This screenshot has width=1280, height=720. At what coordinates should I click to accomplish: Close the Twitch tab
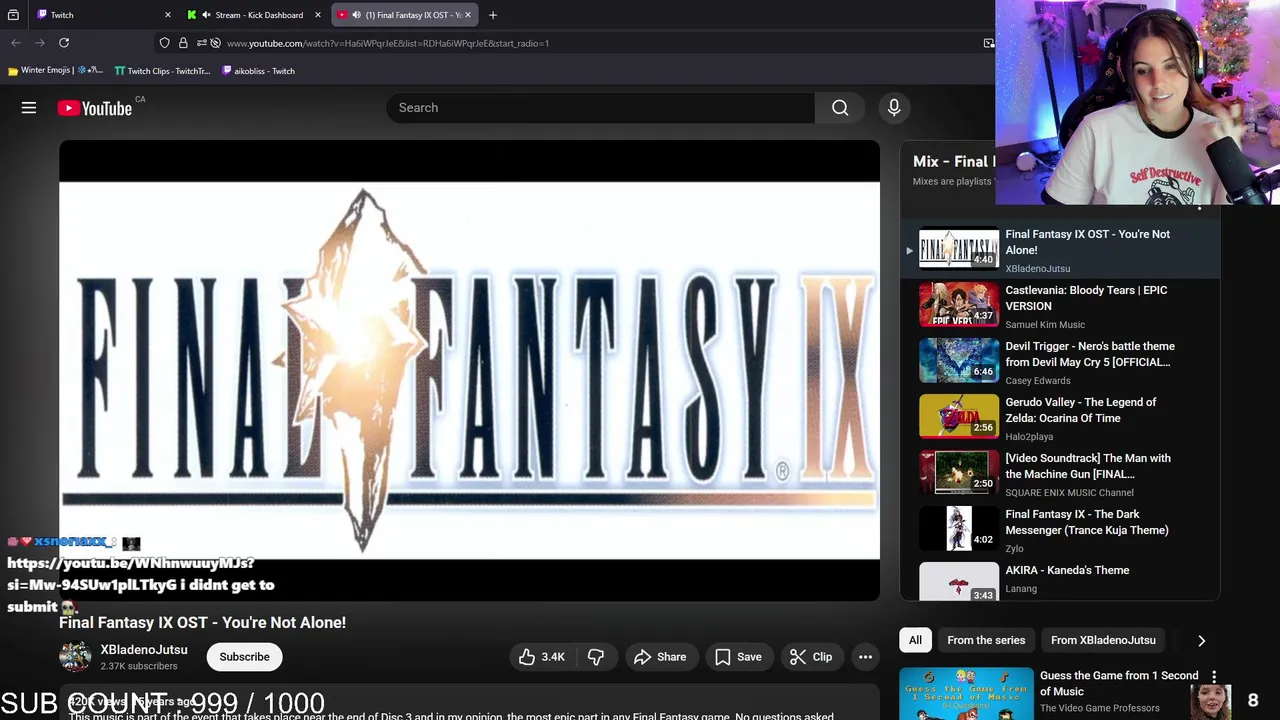tap(167, 15)
